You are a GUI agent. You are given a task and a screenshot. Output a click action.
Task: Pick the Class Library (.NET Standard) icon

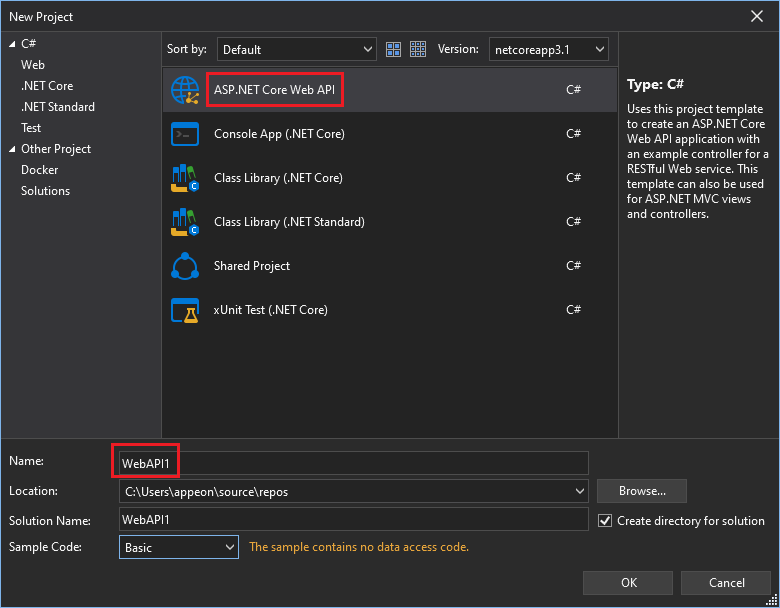pyautogui.click(x=186, y=222)
